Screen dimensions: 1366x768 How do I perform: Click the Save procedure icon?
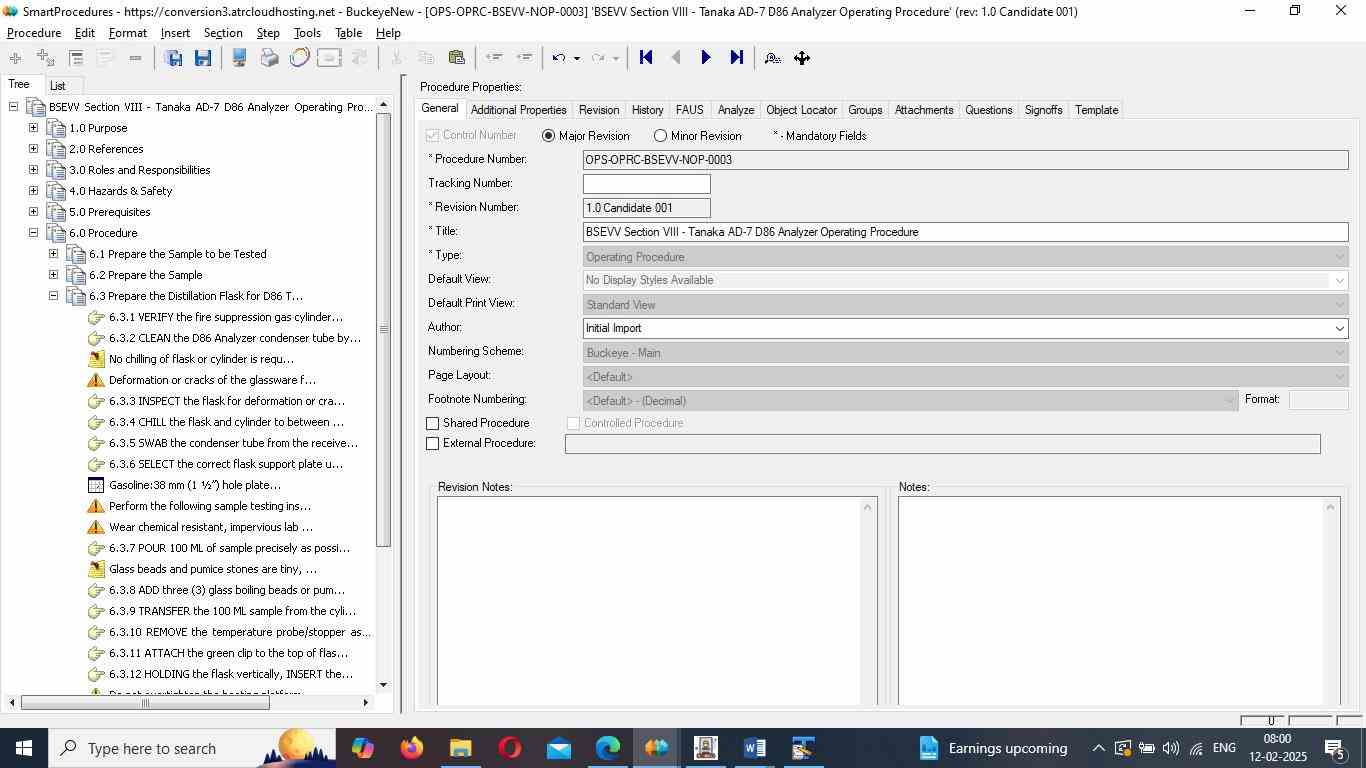click(203, 58)
